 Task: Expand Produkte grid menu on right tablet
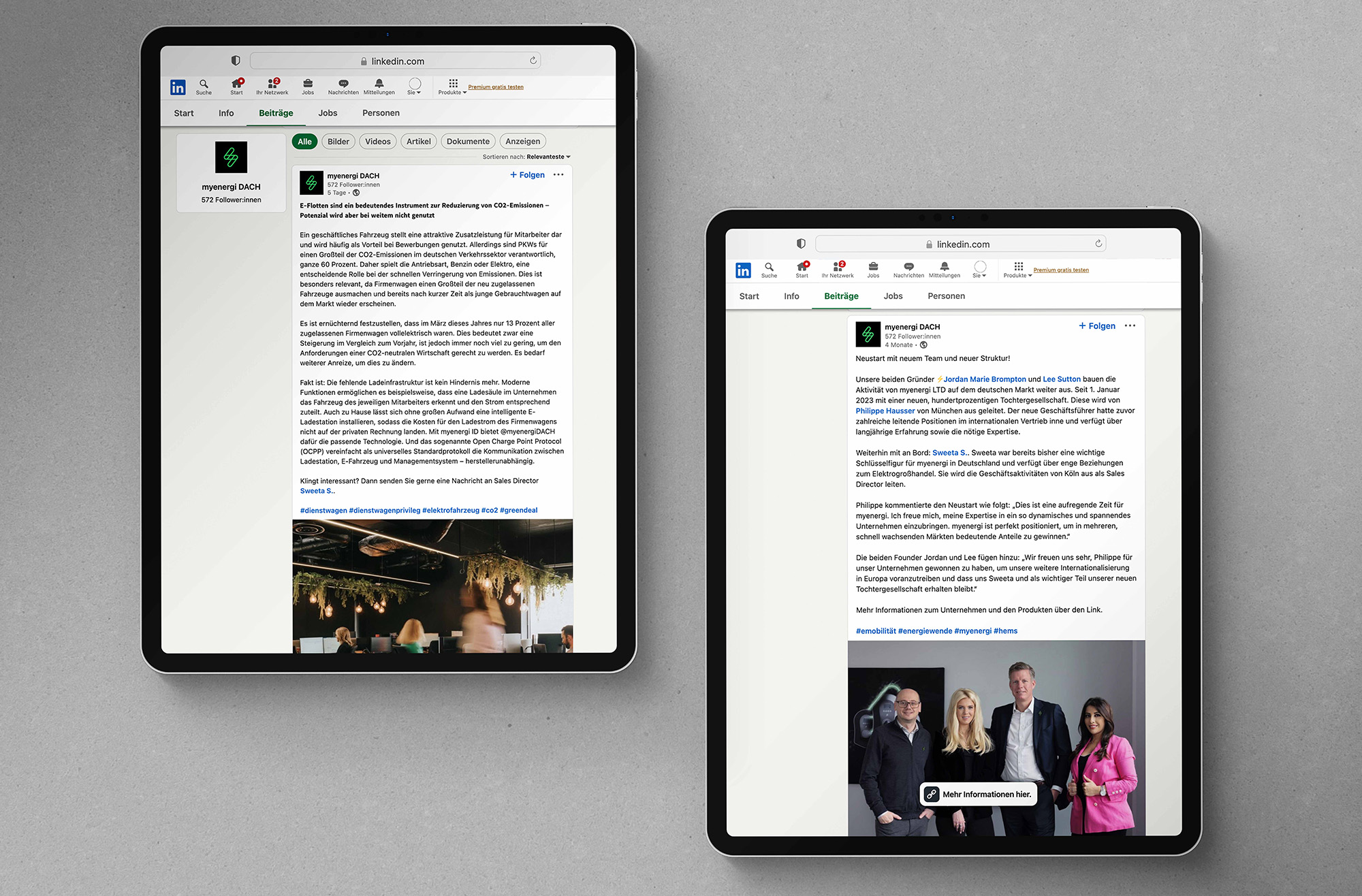[x=1017, y=270]
